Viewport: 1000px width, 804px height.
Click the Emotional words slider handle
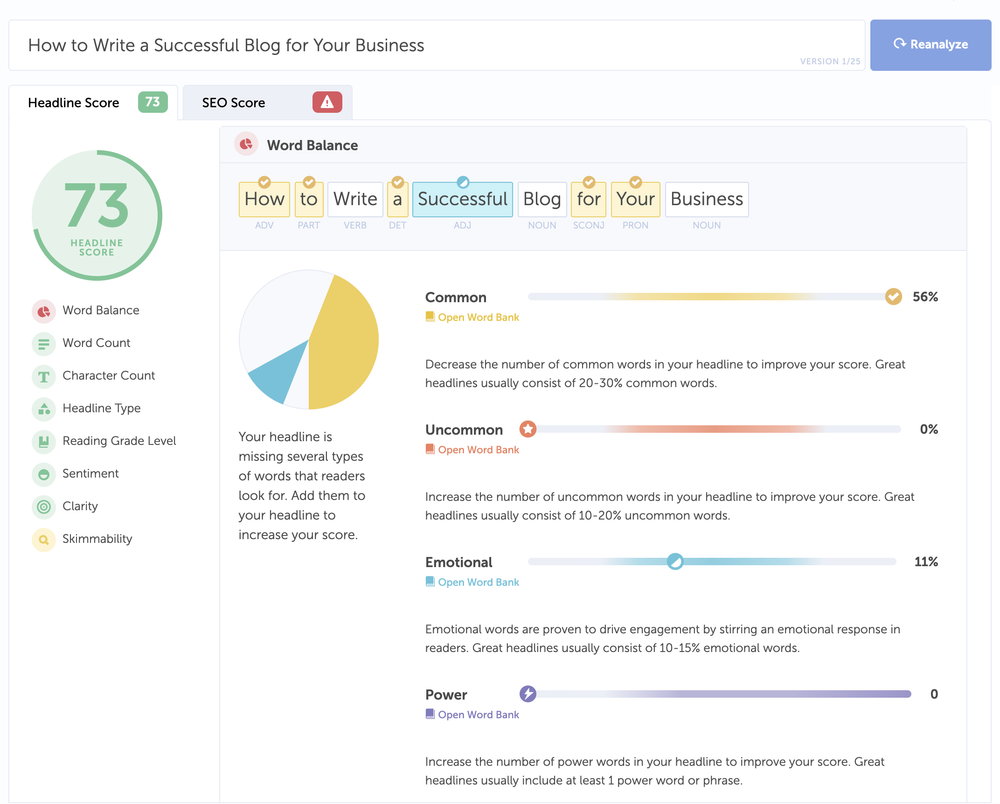click(675, 561)
